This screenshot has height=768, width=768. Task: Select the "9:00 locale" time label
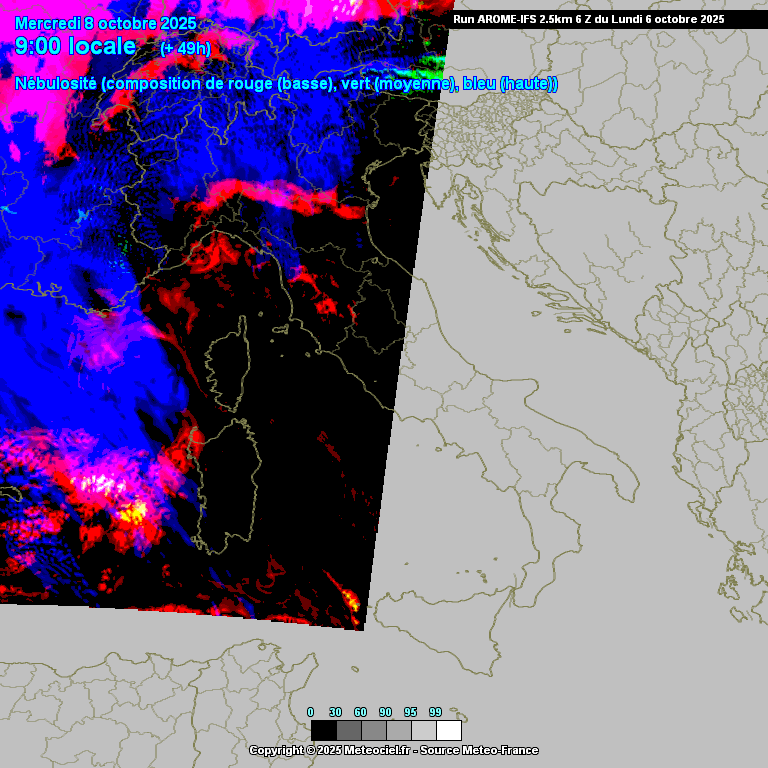pos(76,47)
